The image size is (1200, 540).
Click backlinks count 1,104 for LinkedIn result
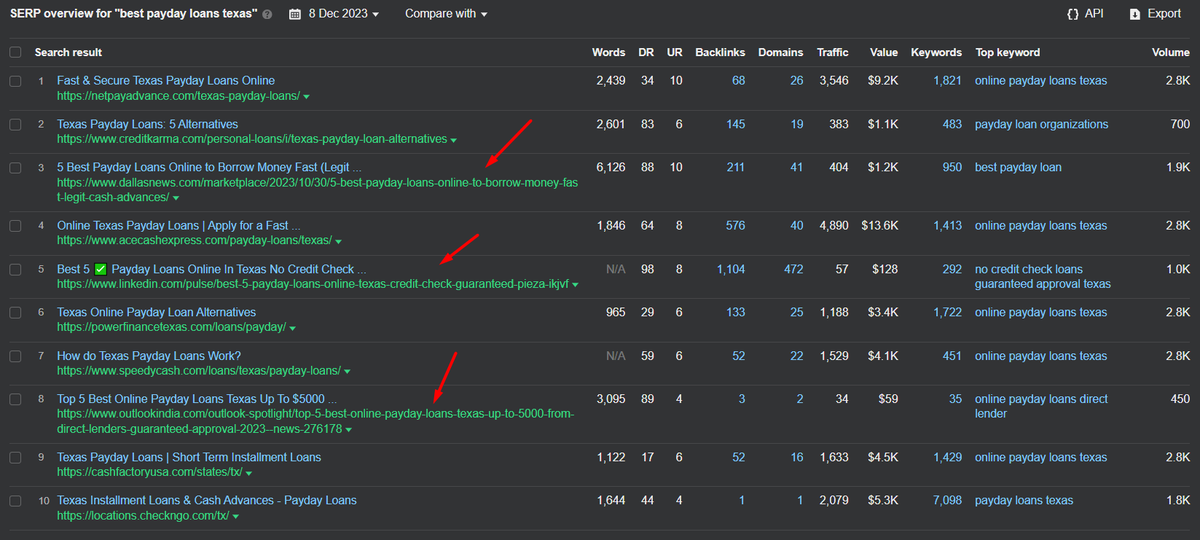coord(731,270)
